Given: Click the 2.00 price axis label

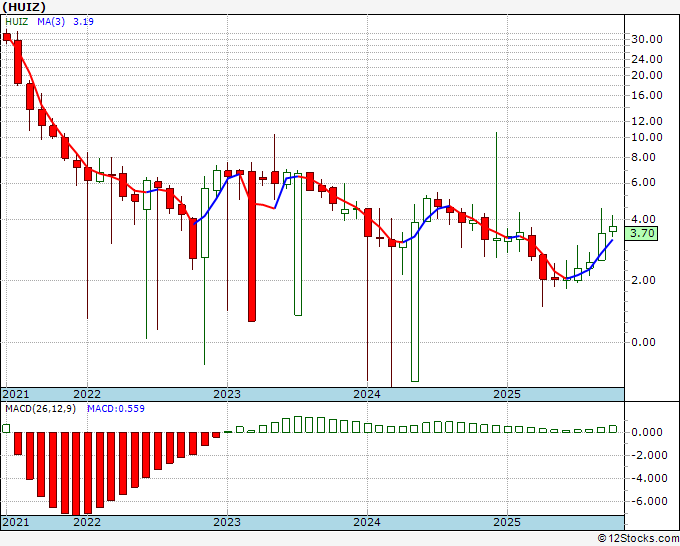Looking at the screenshot, I should pyautogui.click(x=643, y=280).
